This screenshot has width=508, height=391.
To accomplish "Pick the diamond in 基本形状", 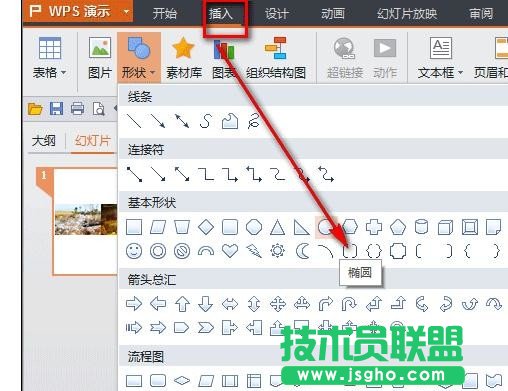I will pos(206,227).
